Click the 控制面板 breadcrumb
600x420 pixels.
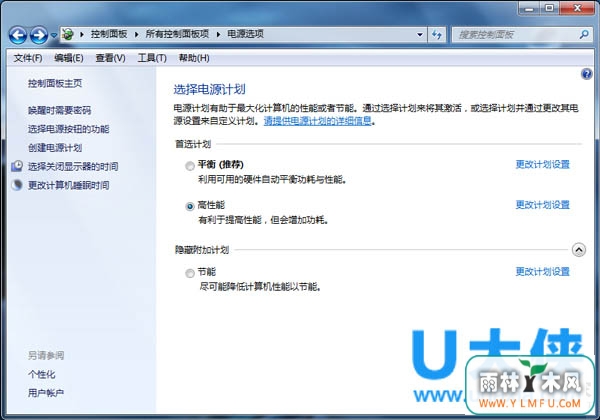pyautogui.click(x=109, y=34)
